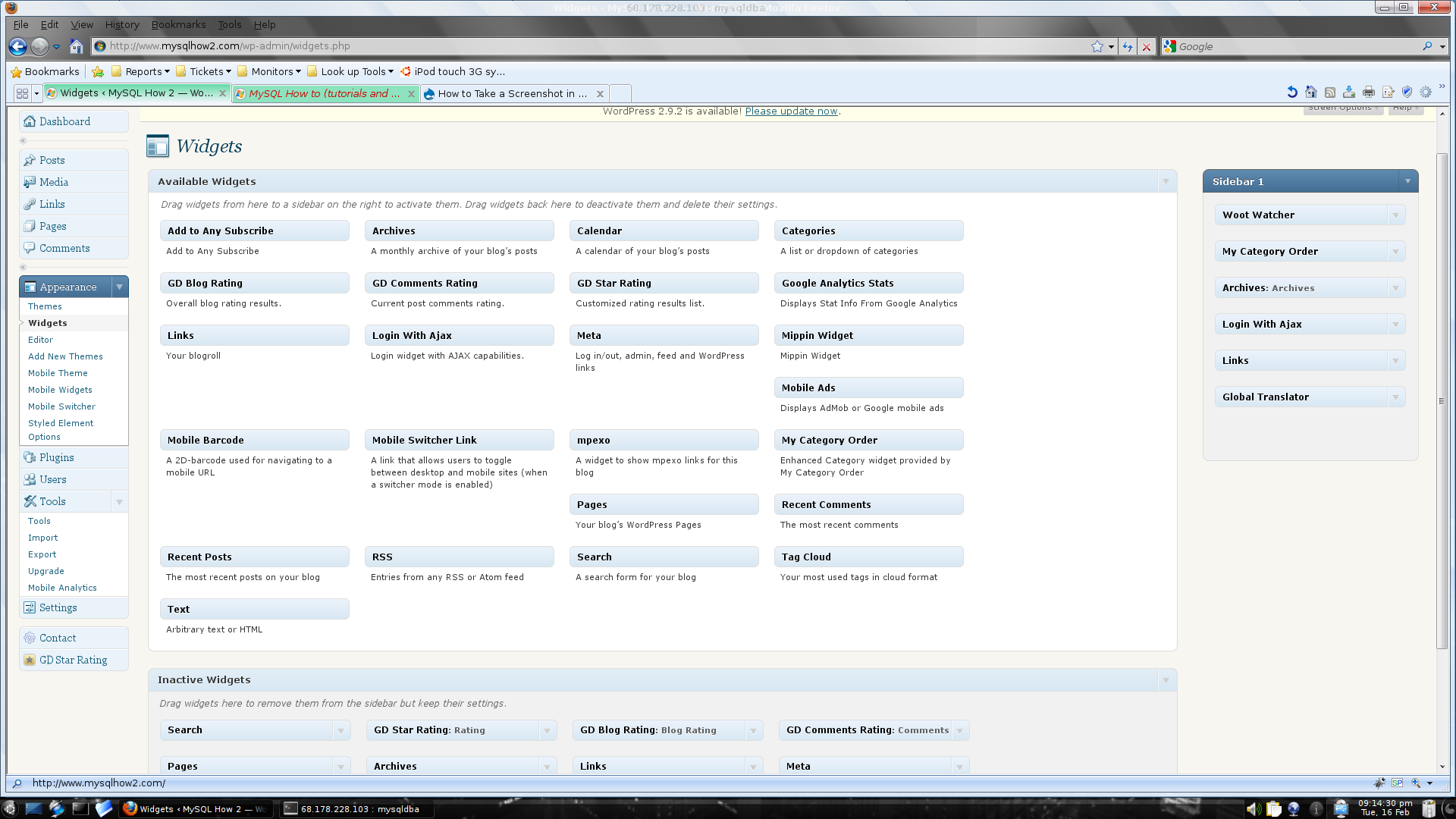Expand the Login With Ajax sidebar widget
Viewport: 1456px width, 819px height.
(x=1395, y=325)
